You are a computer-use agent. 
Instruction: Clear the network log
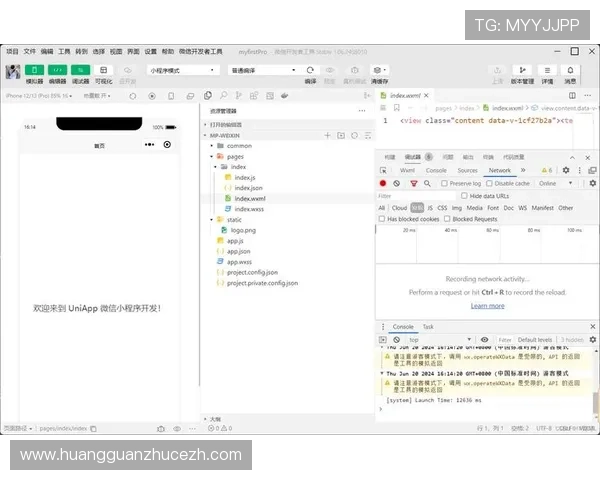(396, 183)
